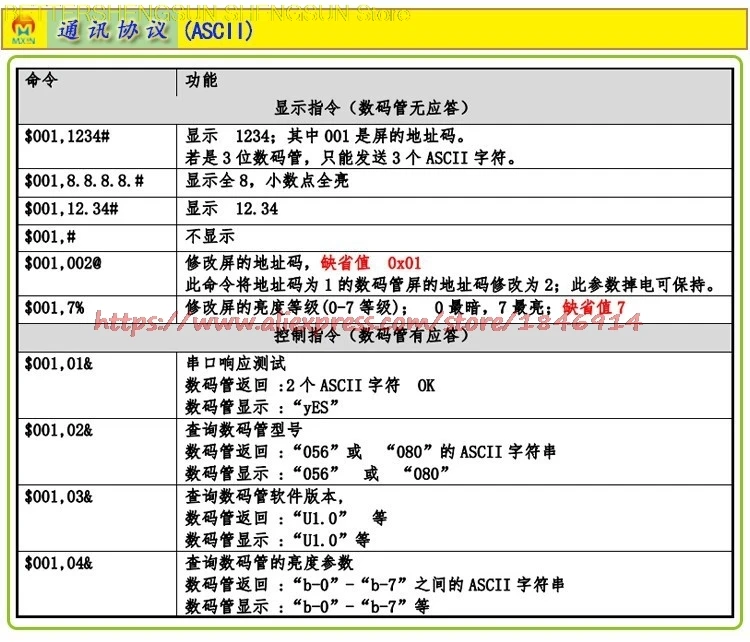Click the line 数码管显示：“056” 或 “080”
Viewport: 750px width, 642px height.
click(x=317, y=474)
